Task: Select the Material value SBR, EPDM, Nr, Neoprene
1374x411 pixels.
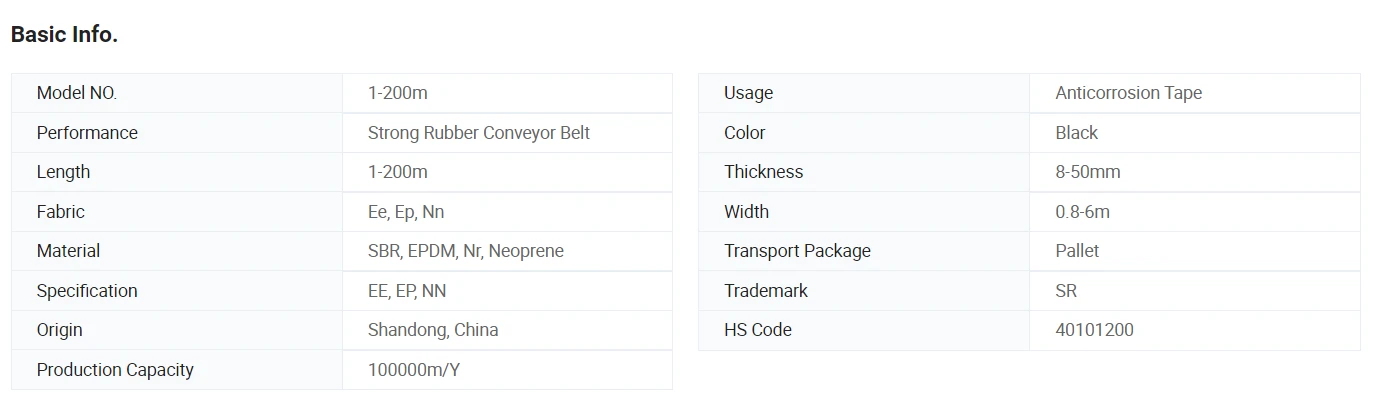Action: click(466, 251)
